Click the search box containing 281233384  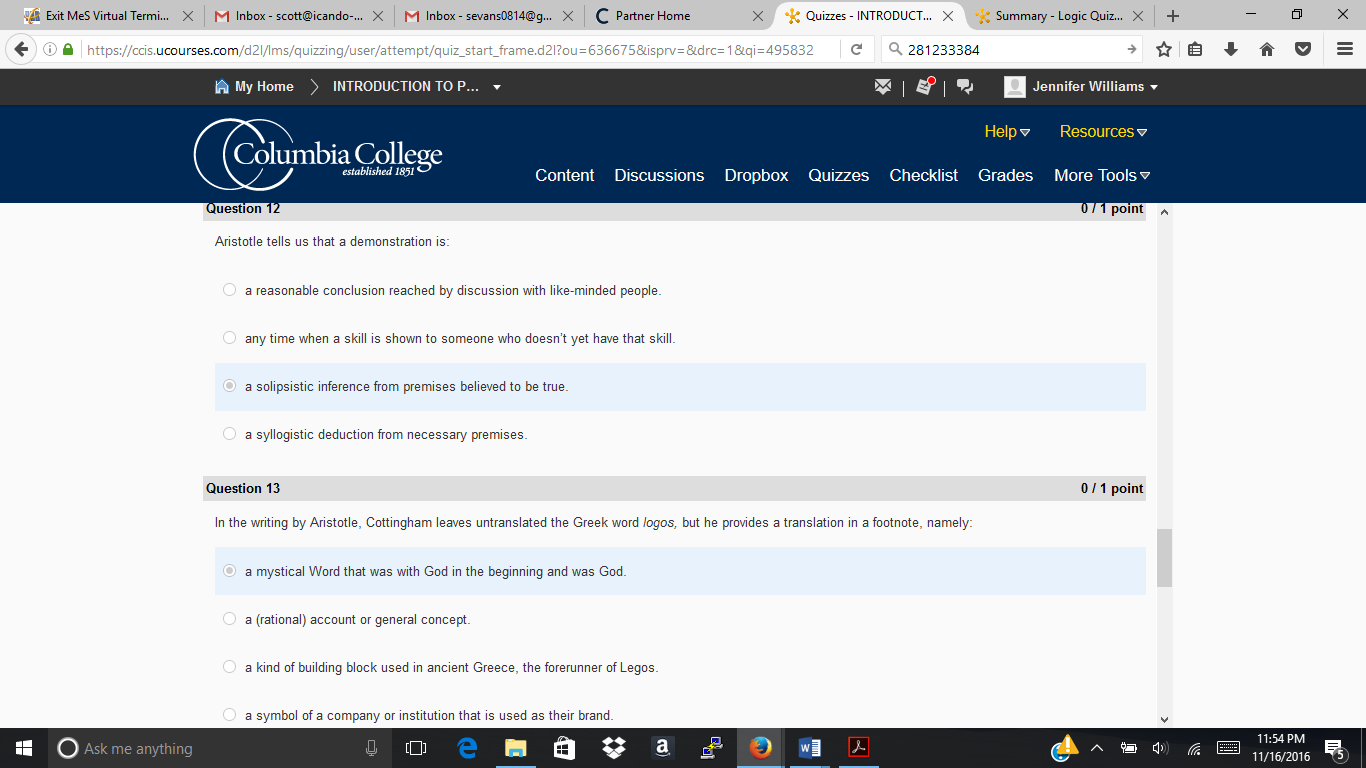(x=1010, y=50)
